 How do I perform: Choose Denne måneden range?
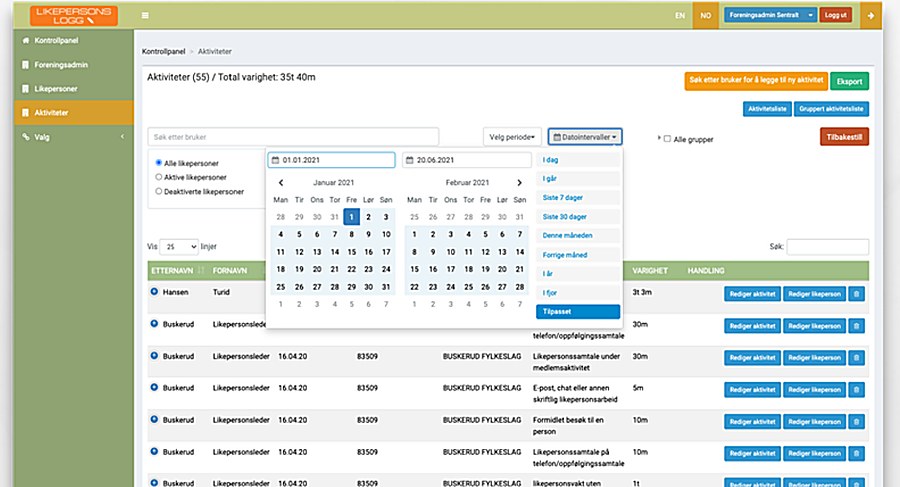click(578, 235)
